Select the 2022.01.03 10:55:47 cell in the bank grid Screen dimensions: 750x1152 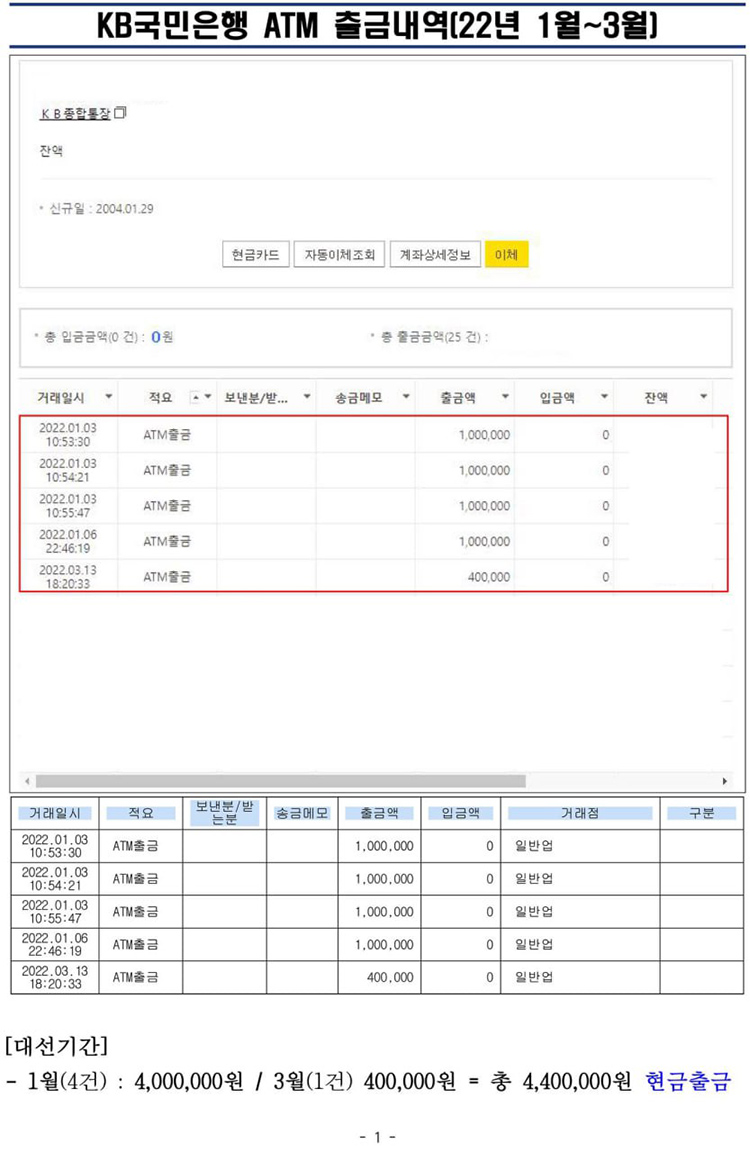[68, 506]
